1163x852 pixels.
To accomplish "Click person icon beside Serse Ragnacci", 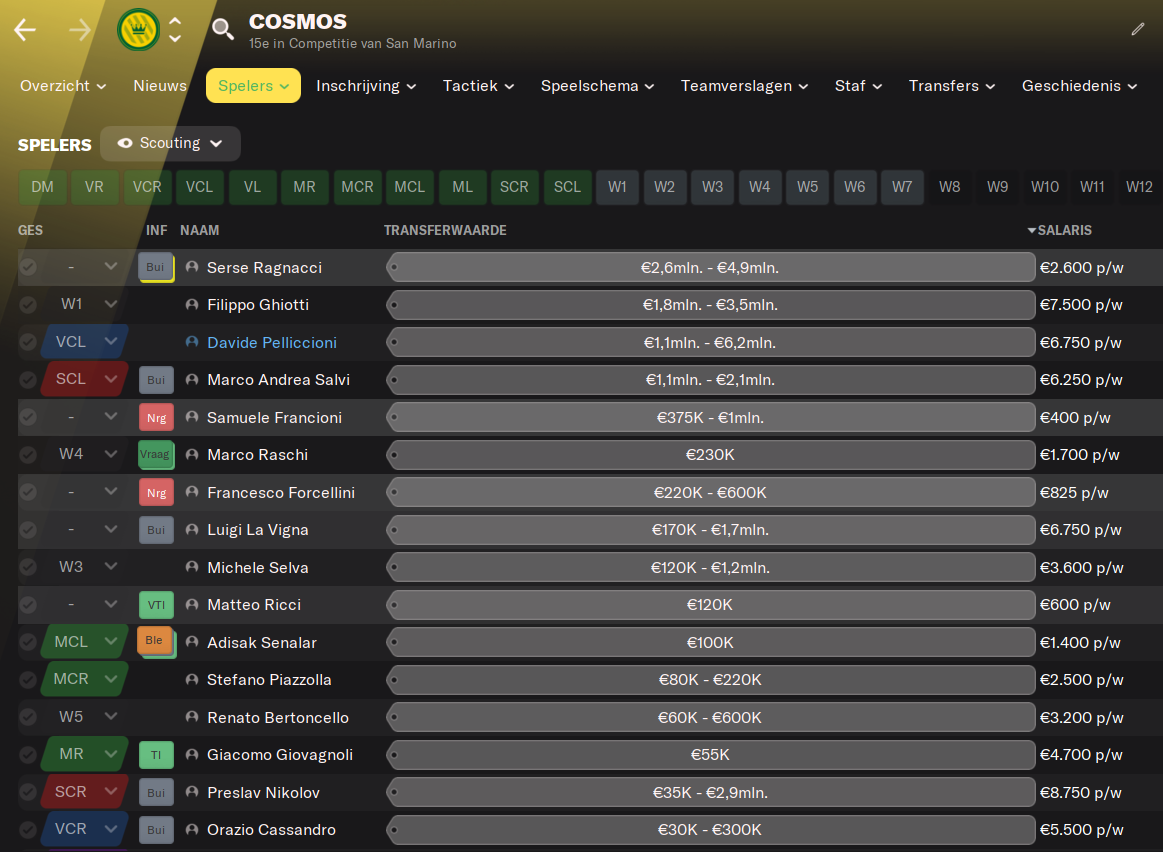I will [x=192, y=267].
